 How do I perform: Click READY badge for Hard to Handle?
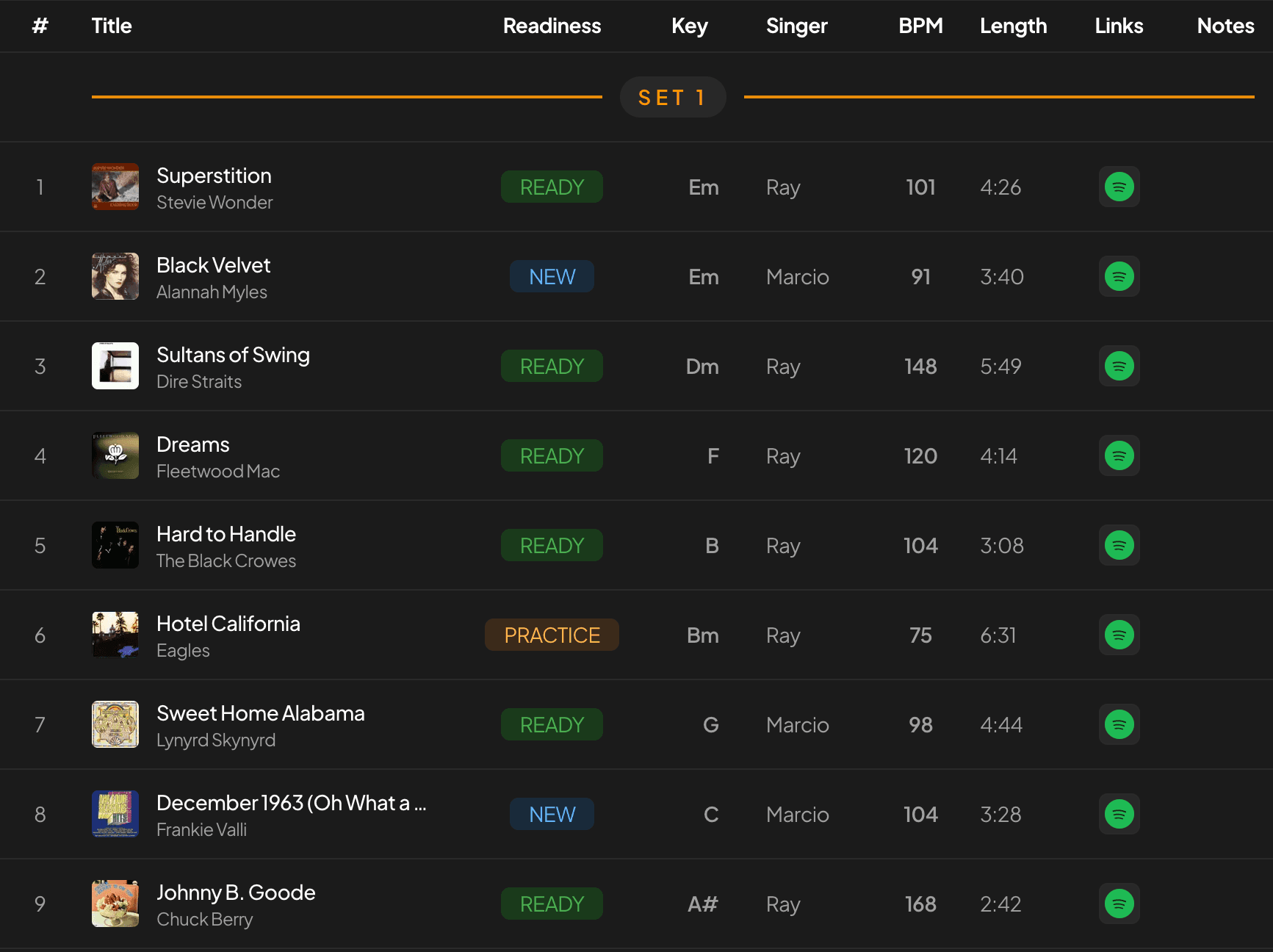click(x=552, y=545)
